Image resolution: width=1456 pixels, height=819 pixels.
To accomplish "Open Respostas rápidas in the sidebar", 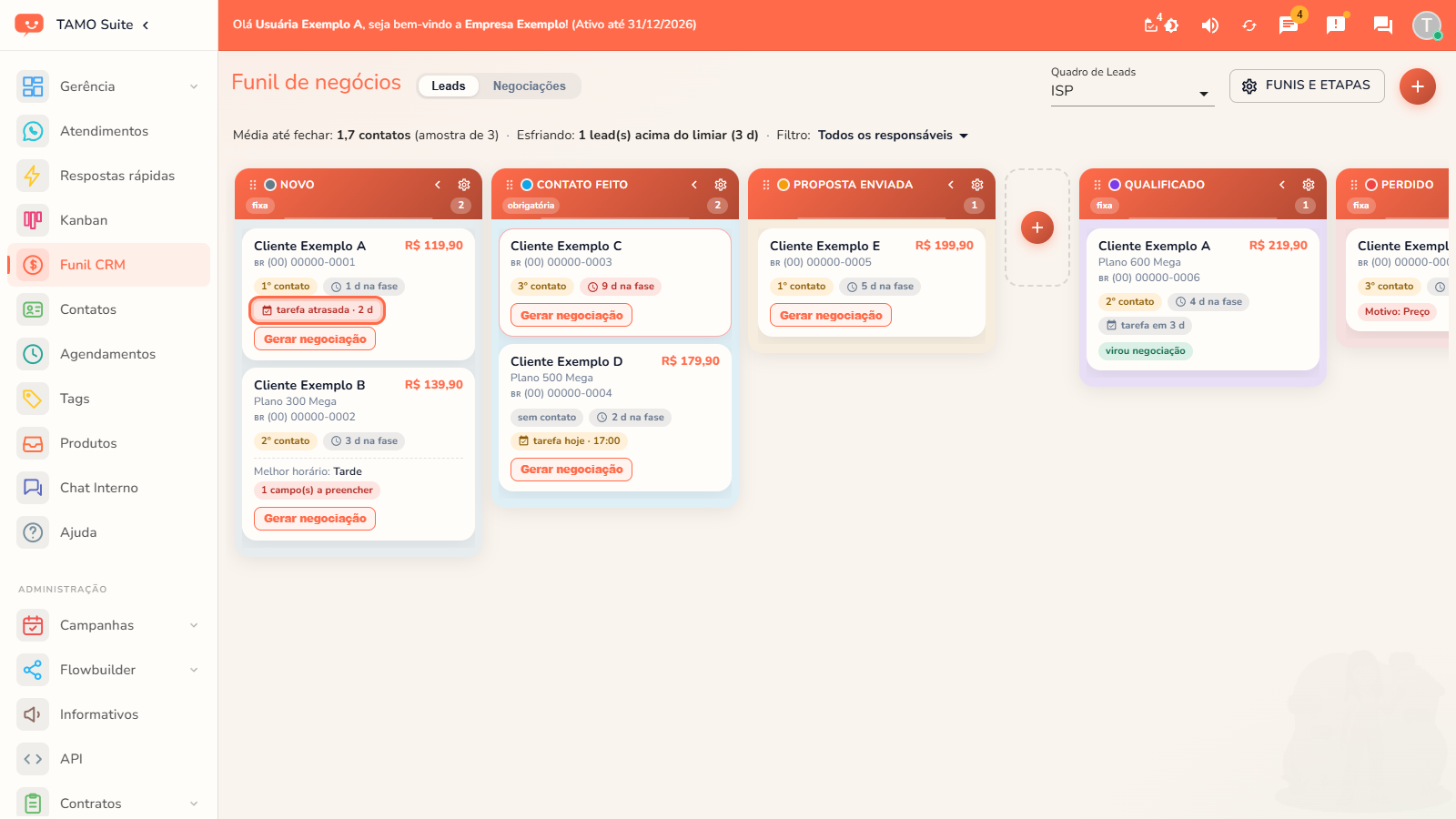I will coord(109,176).
